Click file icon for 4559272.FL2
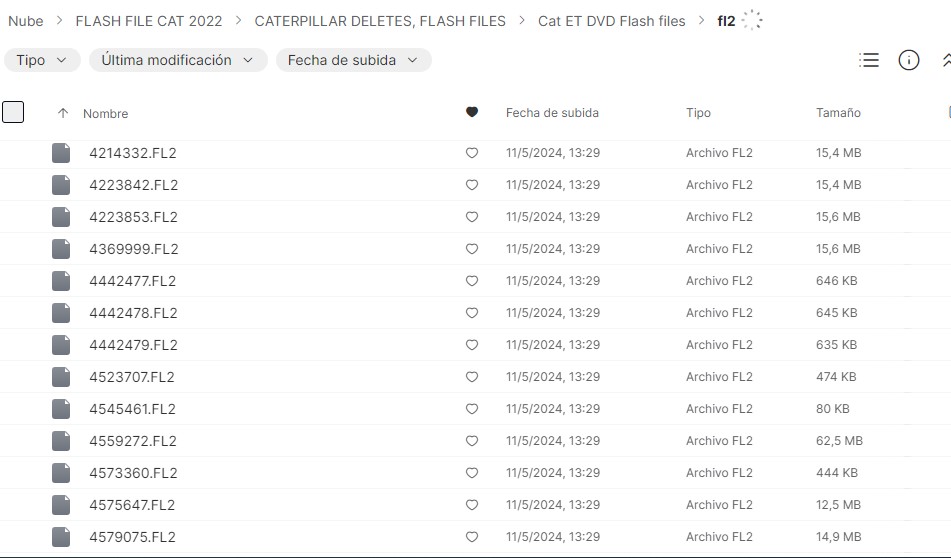The image size is (951, 558). [61, 441]
